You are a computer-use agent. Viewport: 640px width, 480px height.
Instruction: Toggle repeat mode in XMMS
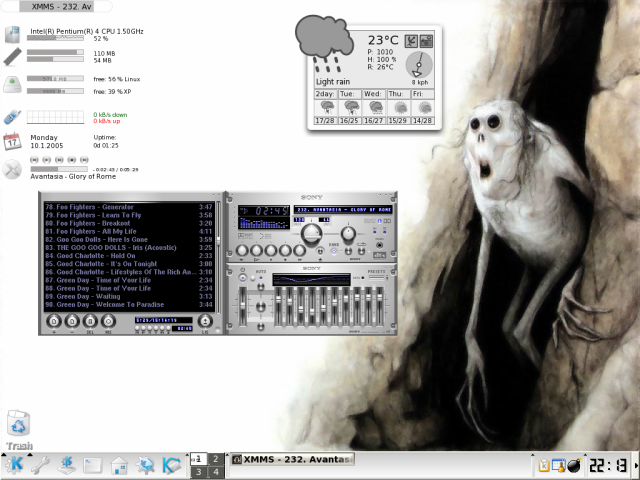[x=361, y=251]
